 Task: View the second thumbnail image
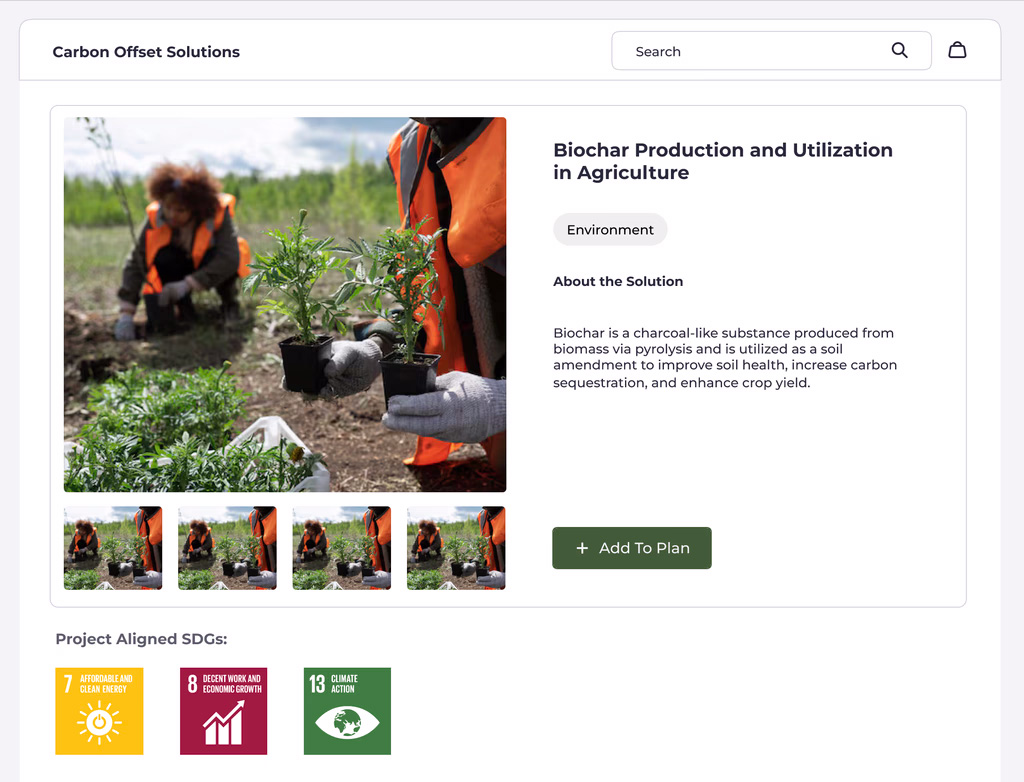click(x=227, y=548)
